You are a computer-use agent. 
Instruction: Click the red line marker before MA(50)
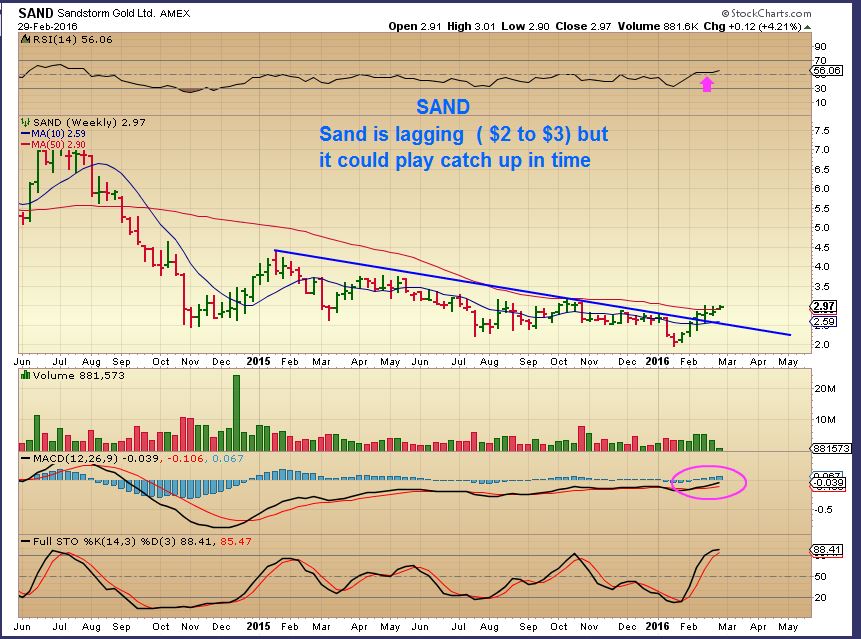[x=25, y=144]
